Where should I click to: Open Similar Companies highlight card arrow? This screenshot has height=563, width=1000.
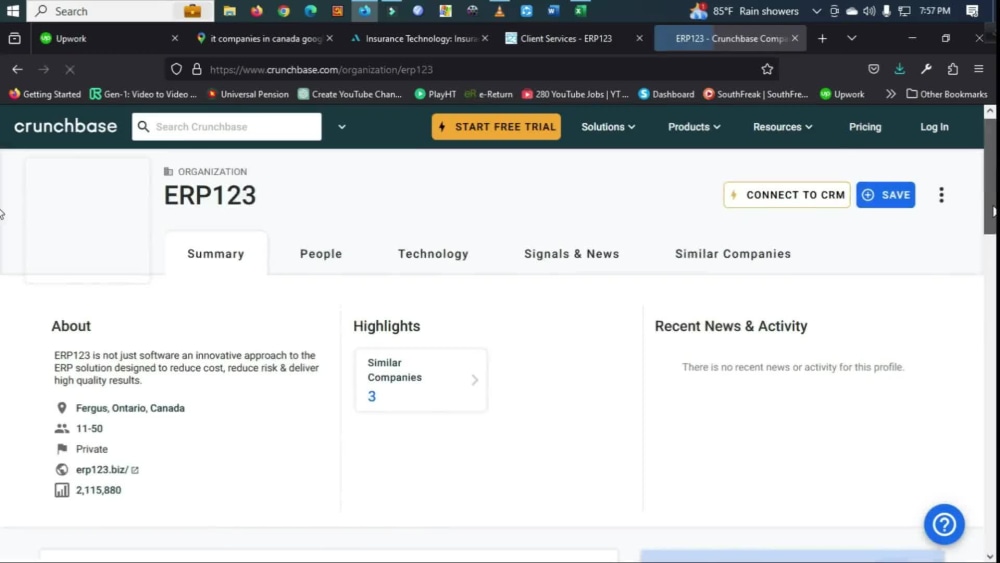[474, 380]
